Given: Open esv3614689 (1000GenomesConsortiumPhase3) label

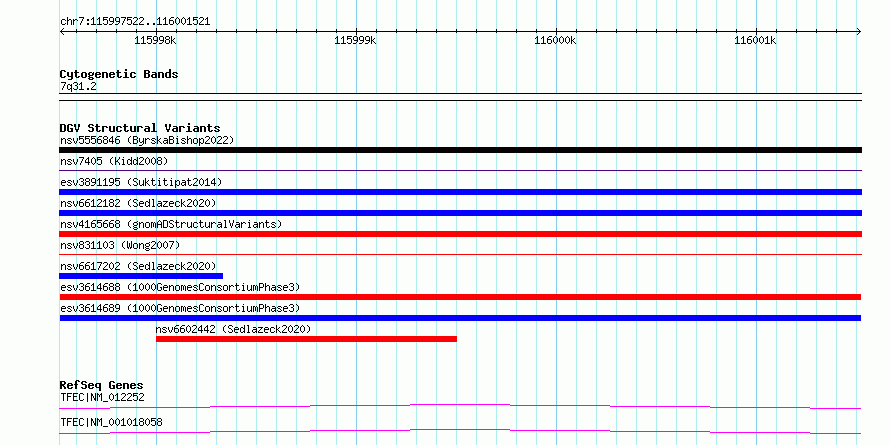Looking at the screenshot, I should (180, 308).
